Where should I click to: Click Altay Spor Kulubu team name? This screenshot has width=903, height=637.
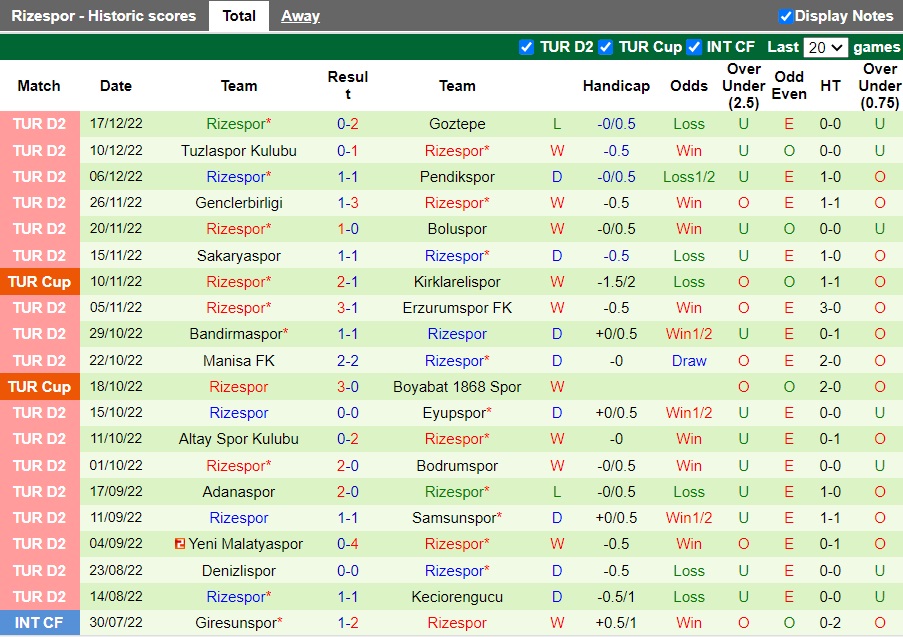click(x=238, y=439)
